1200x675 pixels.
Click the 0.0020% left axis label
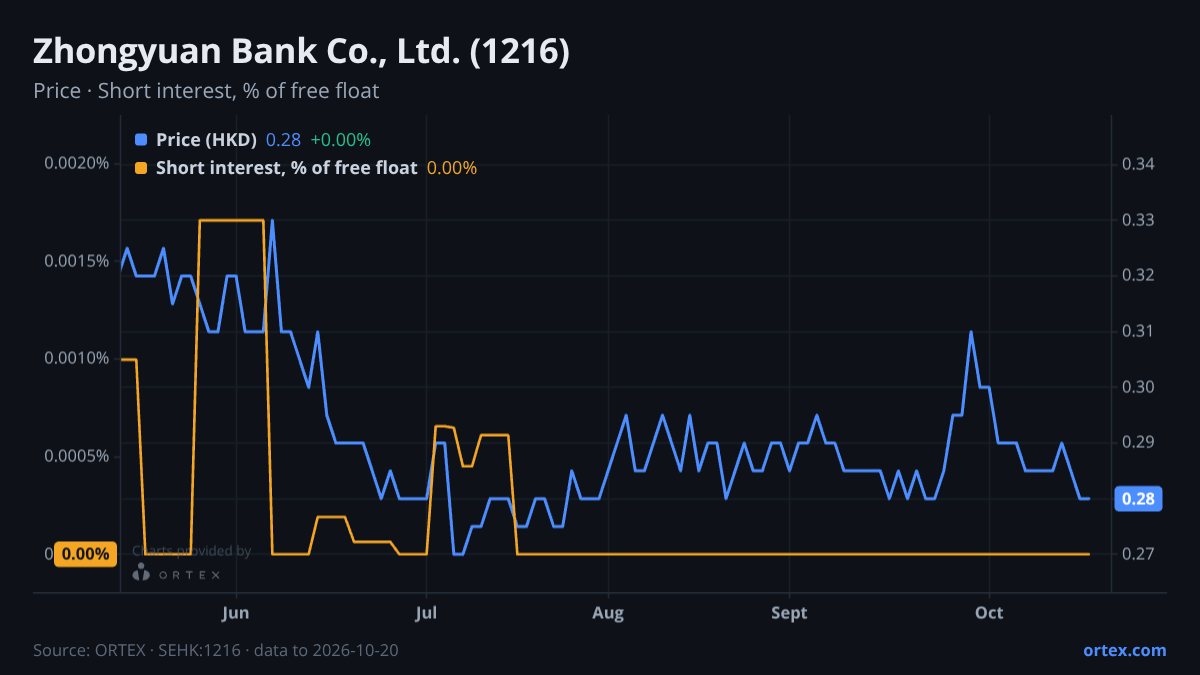pyautogui.click(x=77, y=164)
